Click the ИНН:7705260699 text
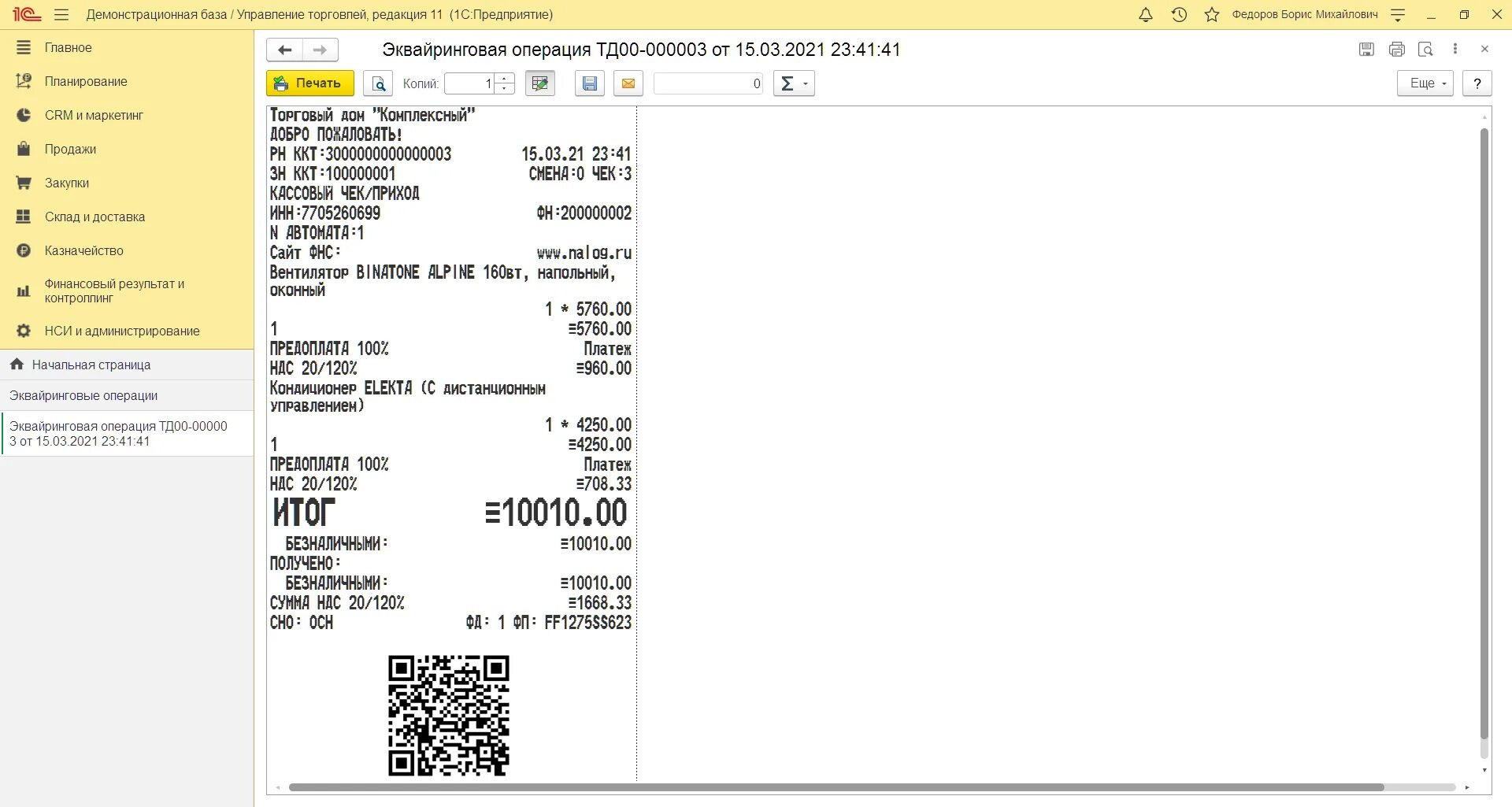This screenshot has width=1512, height=807. click(325, 213)
